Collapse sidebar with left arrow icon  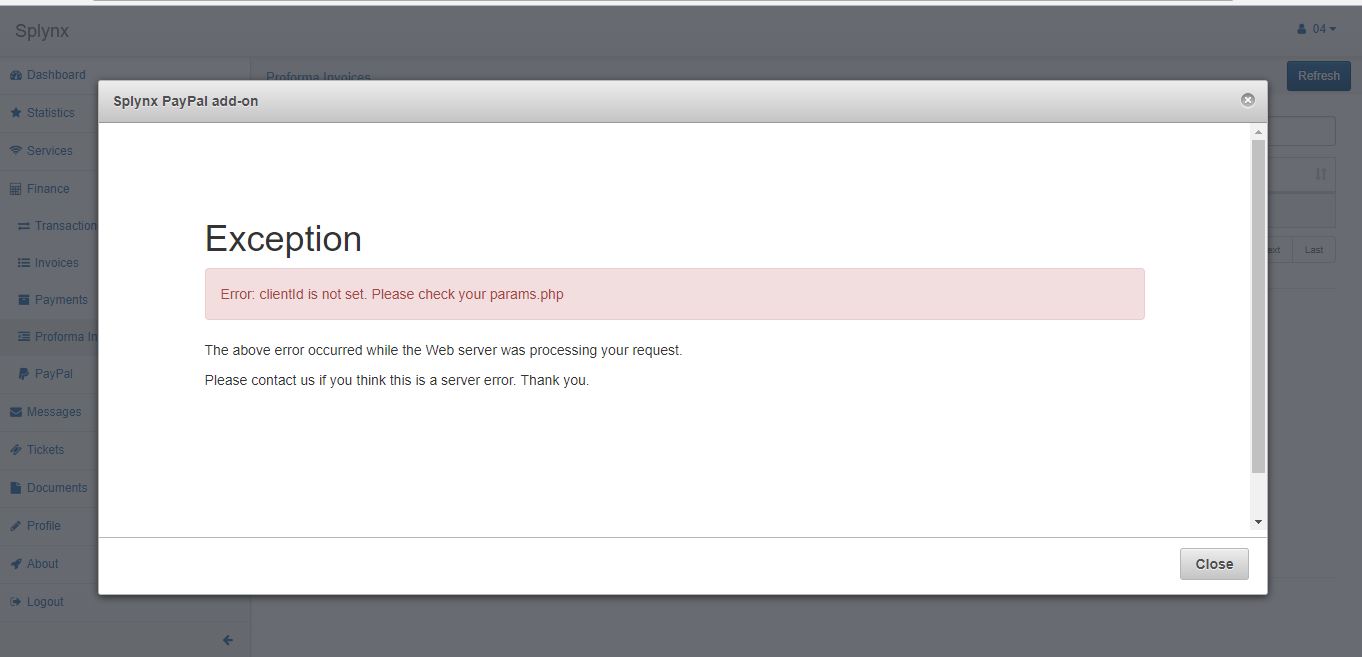(228, 640)
